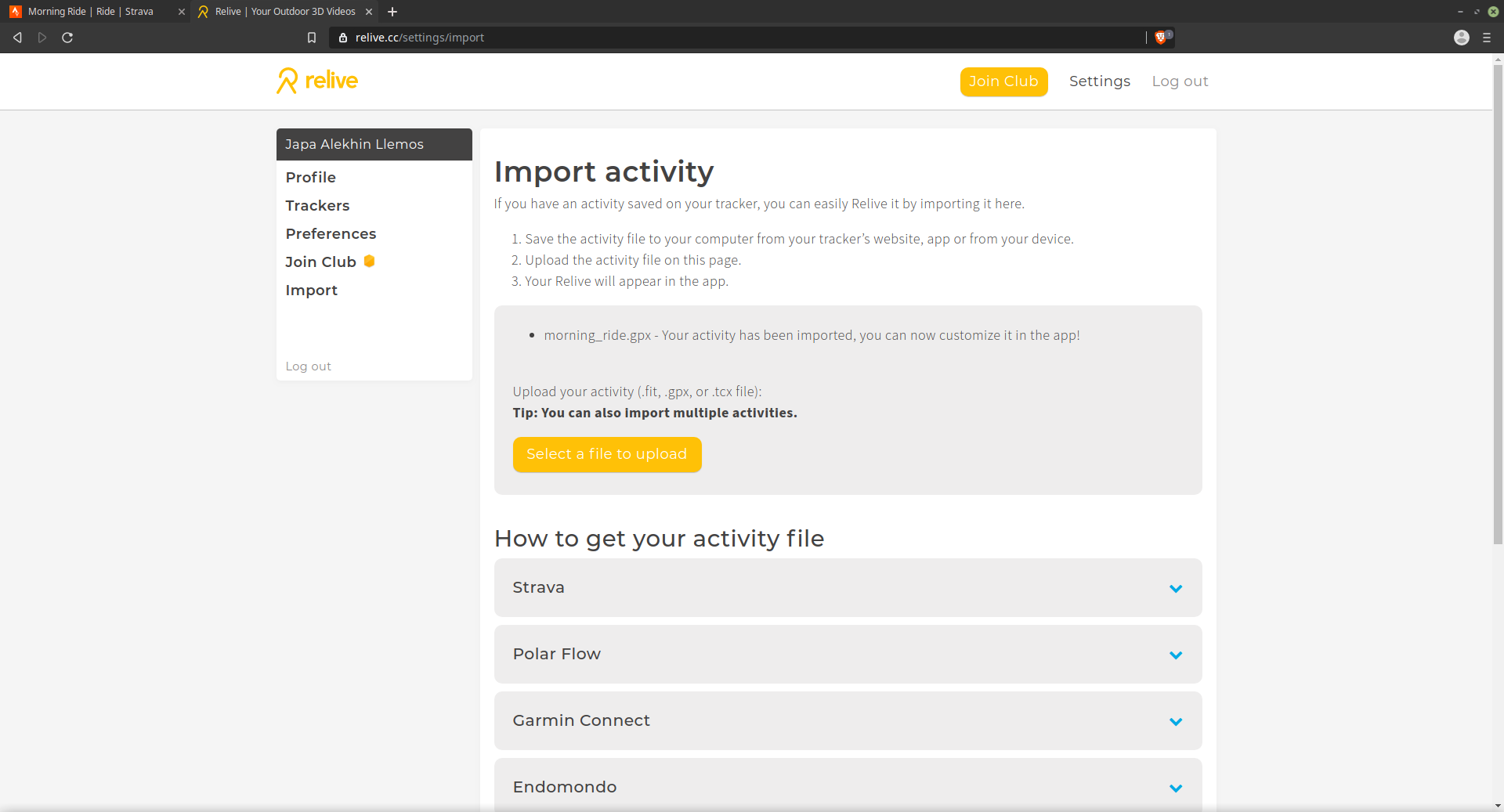This screenshot has height=812, width=1504.
Task: Click the Settings link in header
Action: [1099, 81]
